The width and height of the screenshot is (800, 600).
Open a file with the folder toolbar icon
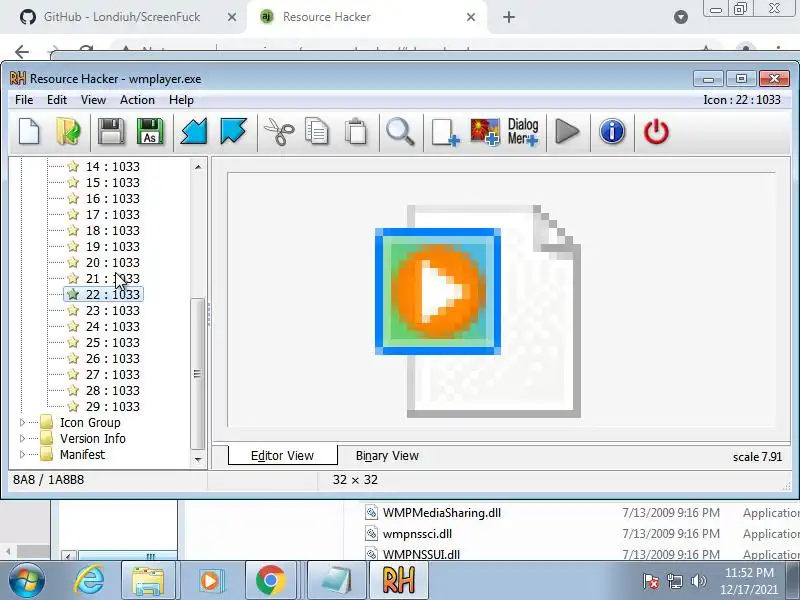(x=68, y=132)
